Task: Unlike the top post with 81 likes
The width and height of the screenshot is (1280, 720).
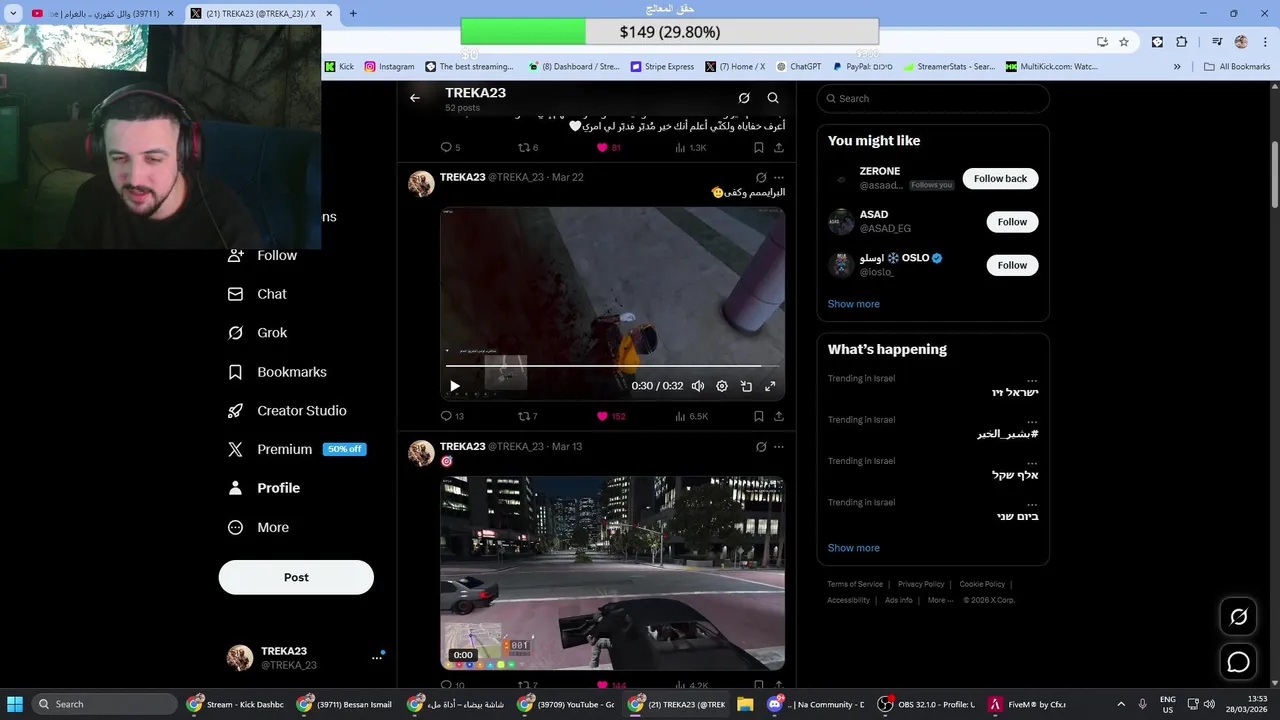Action: pyautogui.click(x=609, y=147)
